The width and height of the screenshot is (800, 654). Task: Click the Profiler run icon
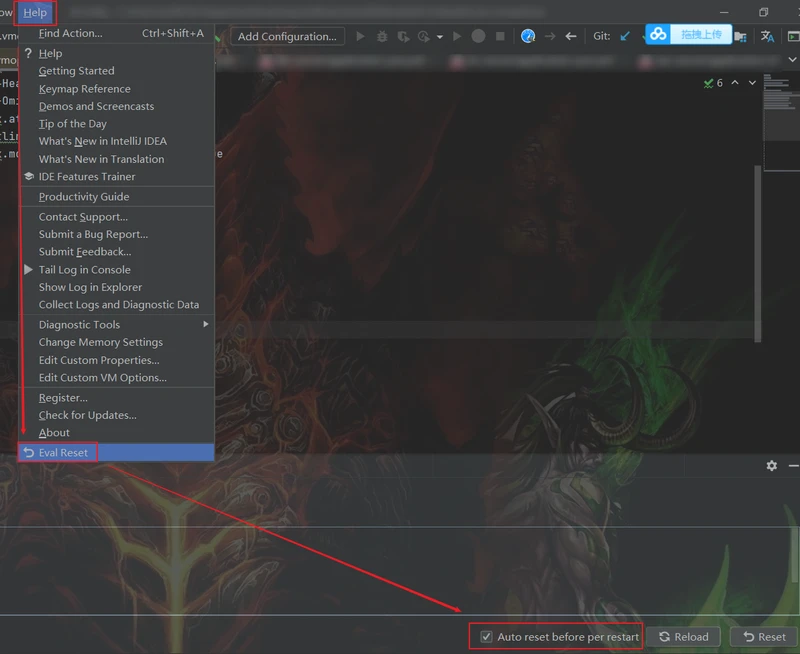click(x=423, y=37)
